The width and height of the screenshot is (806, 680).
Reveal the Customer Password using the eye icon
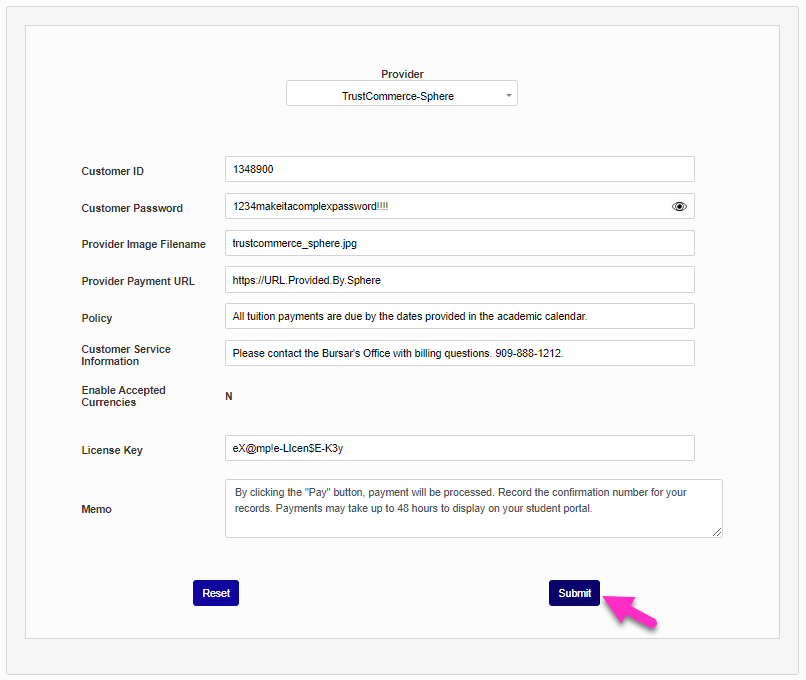tap(679, 206)
